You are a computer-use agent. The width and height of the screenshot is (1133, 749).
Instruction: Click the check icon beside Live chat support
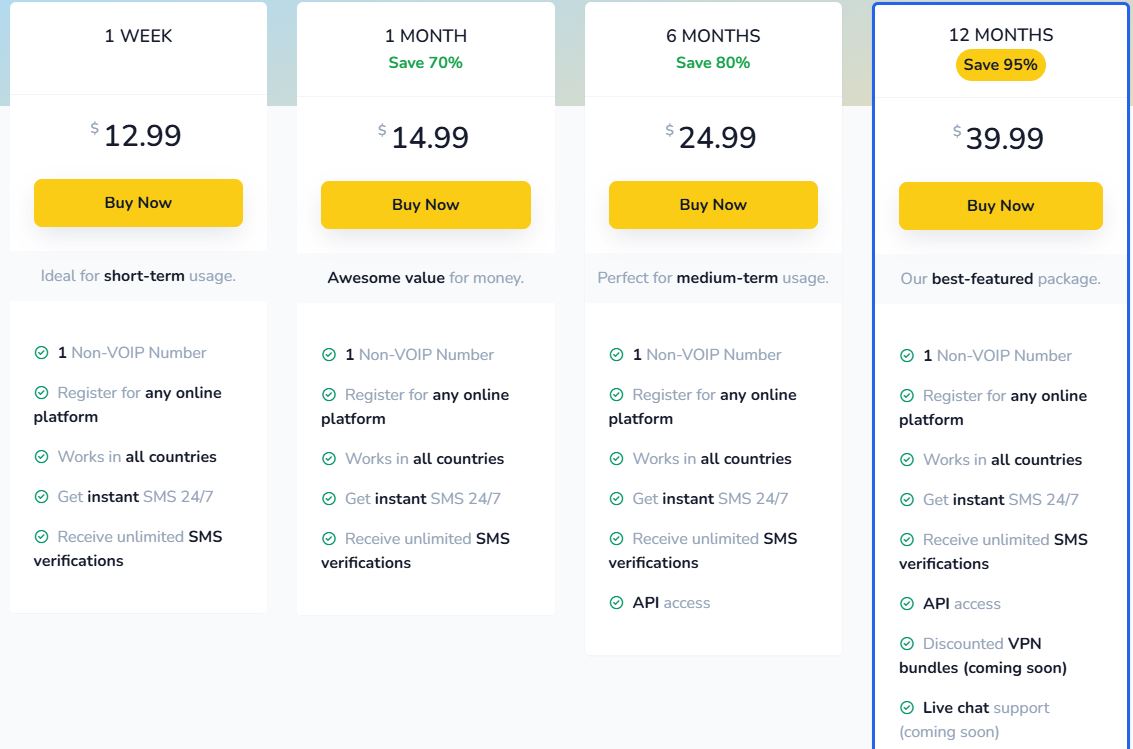907,708
